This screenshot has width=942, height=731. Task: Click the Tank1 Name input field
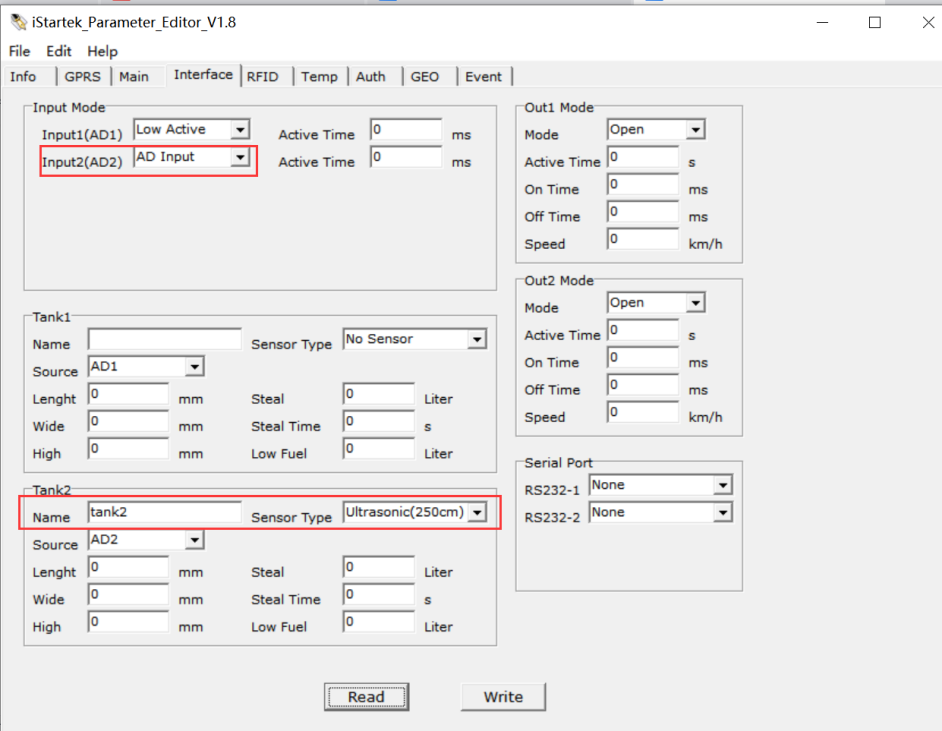(x=164, y=340)
